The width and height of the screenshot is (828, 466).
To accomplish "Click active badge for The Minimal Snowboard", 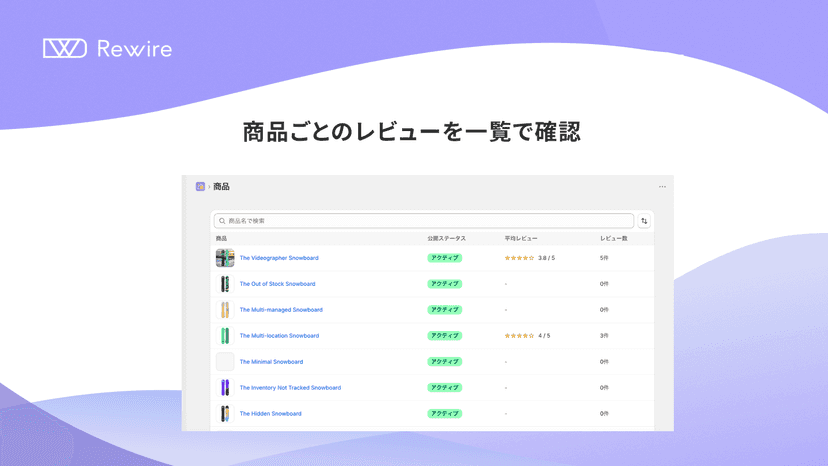I will click(445, 362).
